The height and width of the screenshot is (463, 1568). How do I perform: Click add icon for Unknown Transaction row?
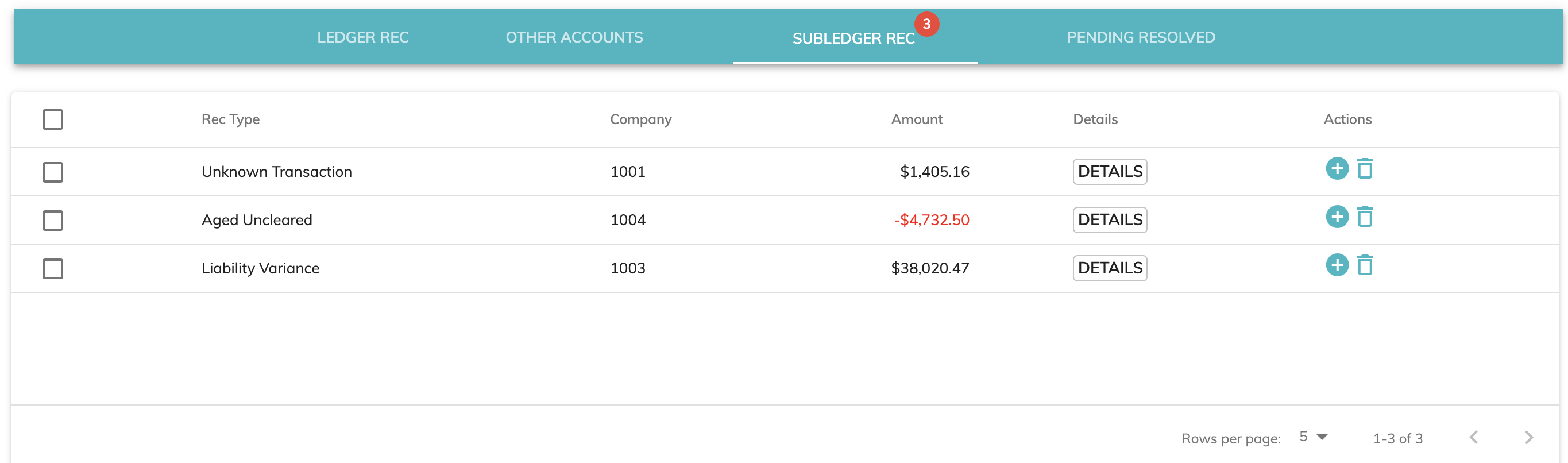pos(1337,168)
